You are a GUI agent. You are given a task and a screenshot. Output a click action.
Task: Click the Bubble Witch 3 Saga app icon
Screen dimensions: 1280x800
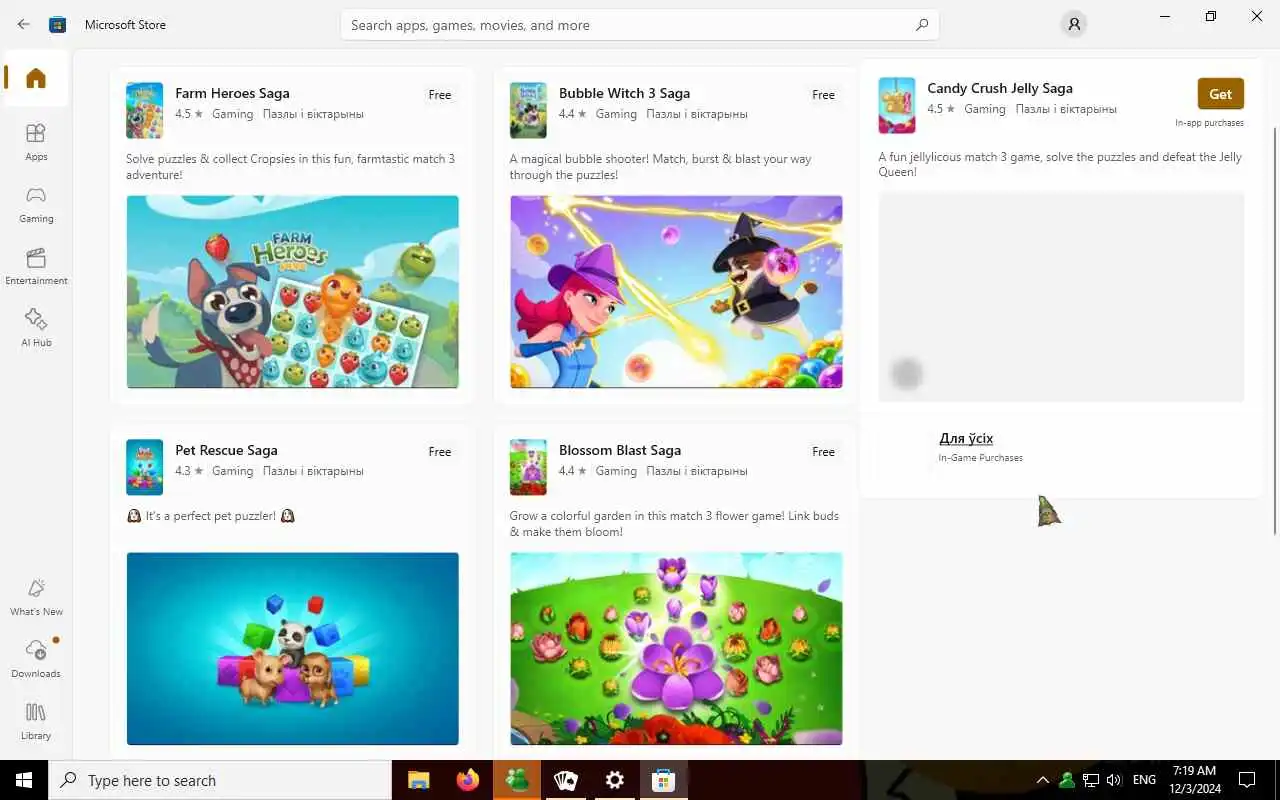(528, 110)
